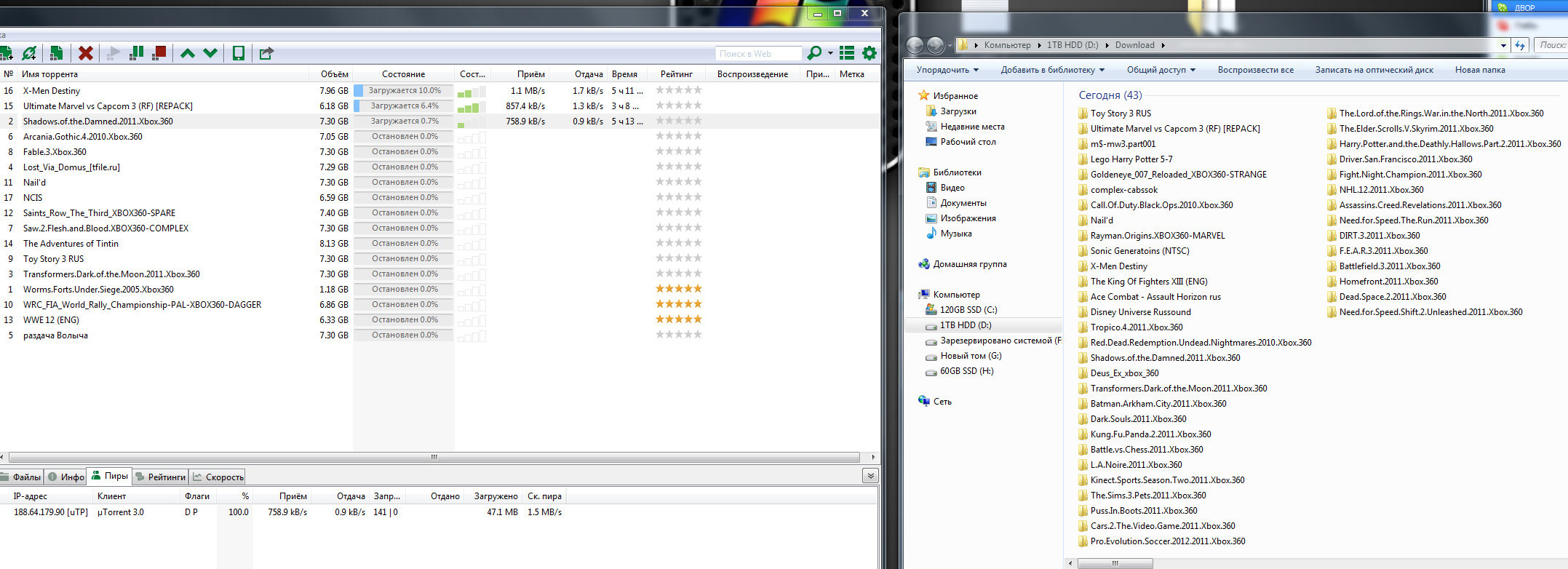Image resolution: width=1568 pixels, height=569 pixels.
Task: Select the раздача Волыча torrent row
Action: [439, 335]
